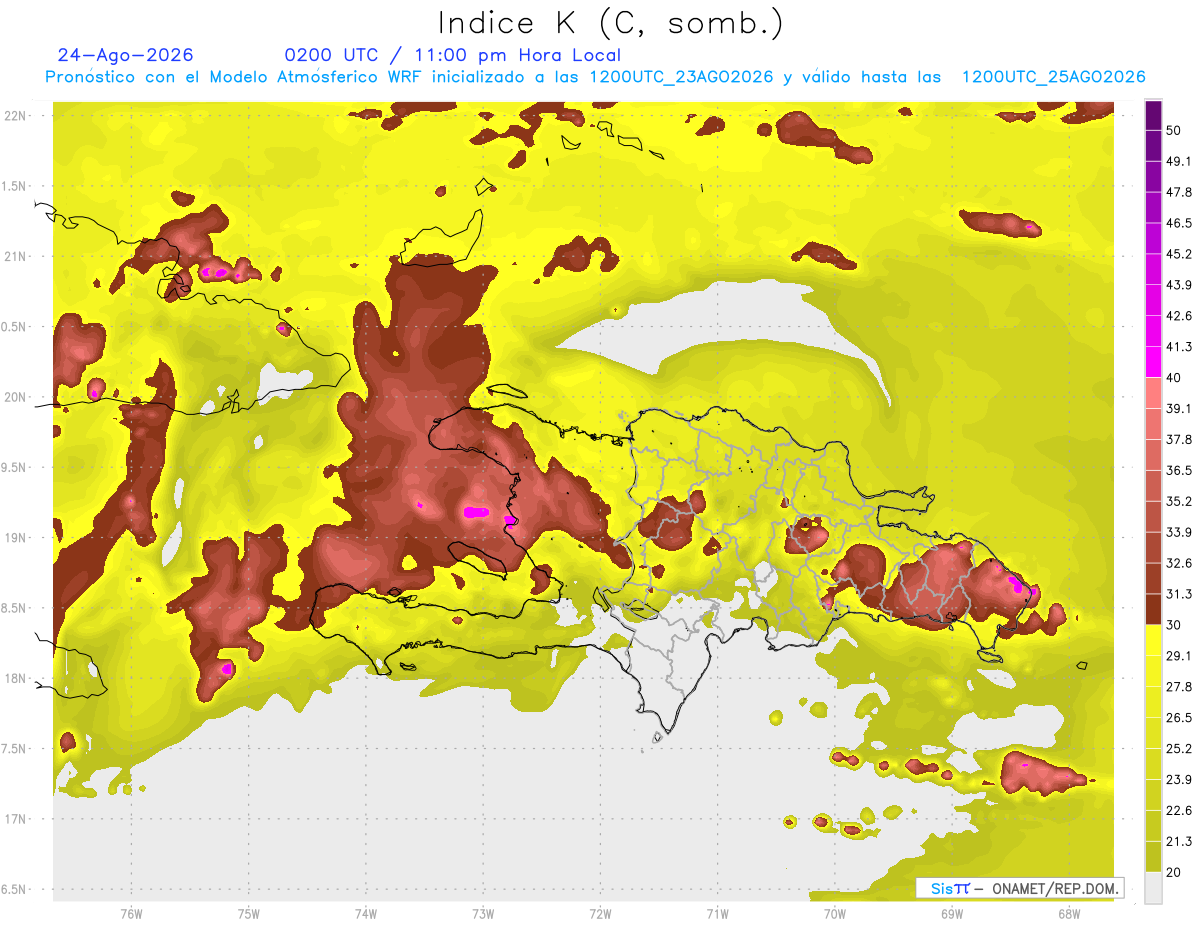The width and height of the screenshot is (1200, 927).
Task: Click the colorbar value '39.1'
Action: pyautogui.click(x=1179, y=408)
